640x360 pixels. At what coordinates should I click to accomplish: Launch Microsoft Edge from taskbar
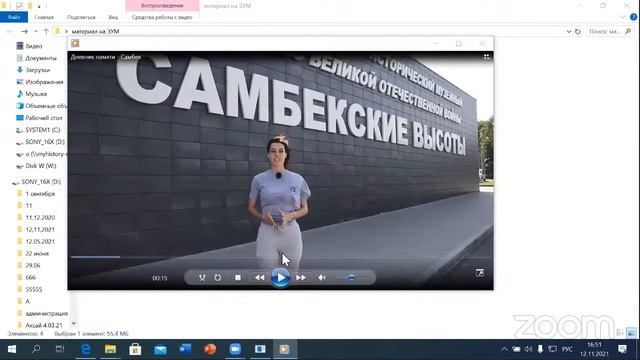(86, 349)
